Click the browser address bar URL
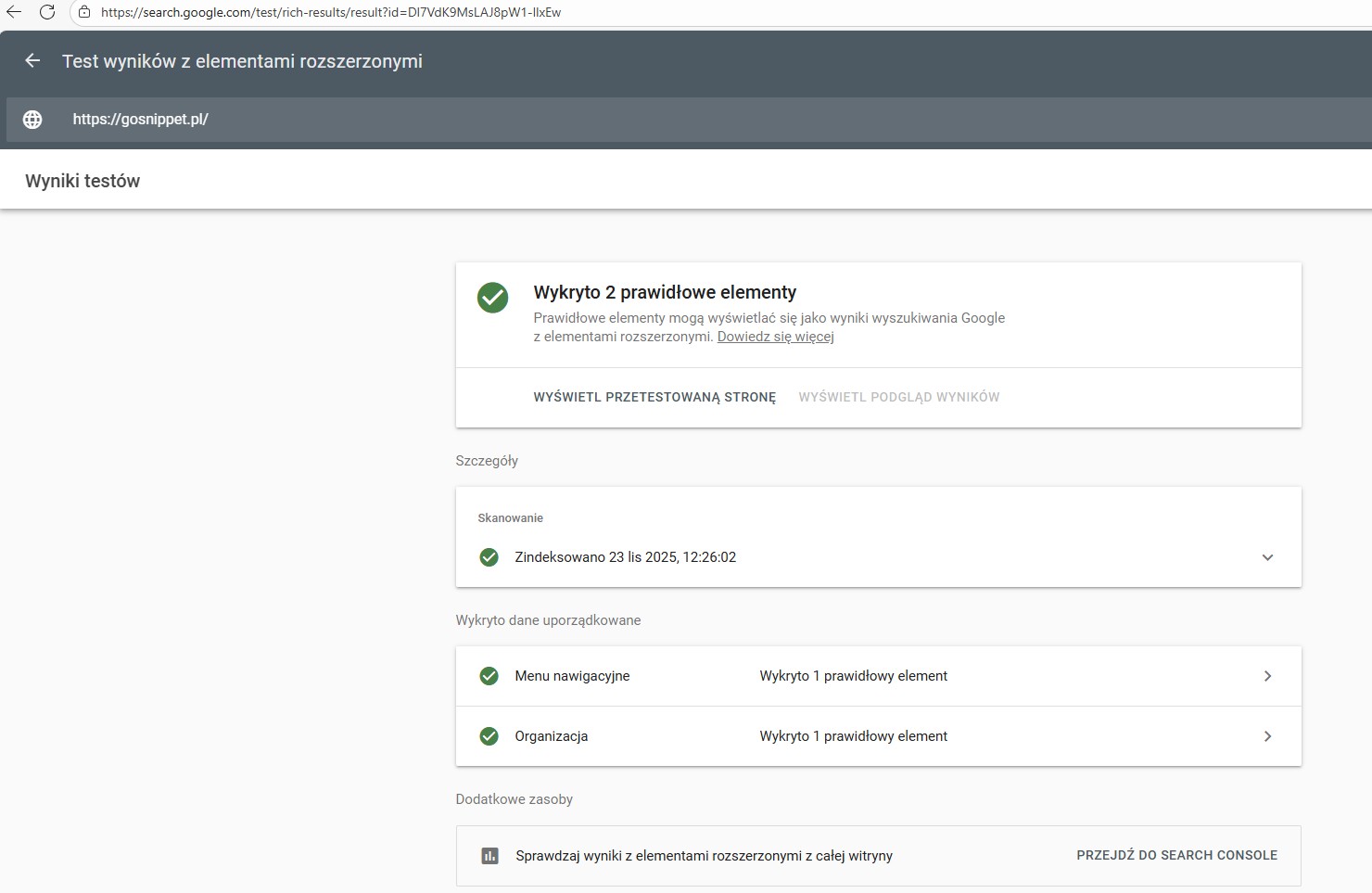This screenshot has width=1372, height=893. (x=331, y=12)
